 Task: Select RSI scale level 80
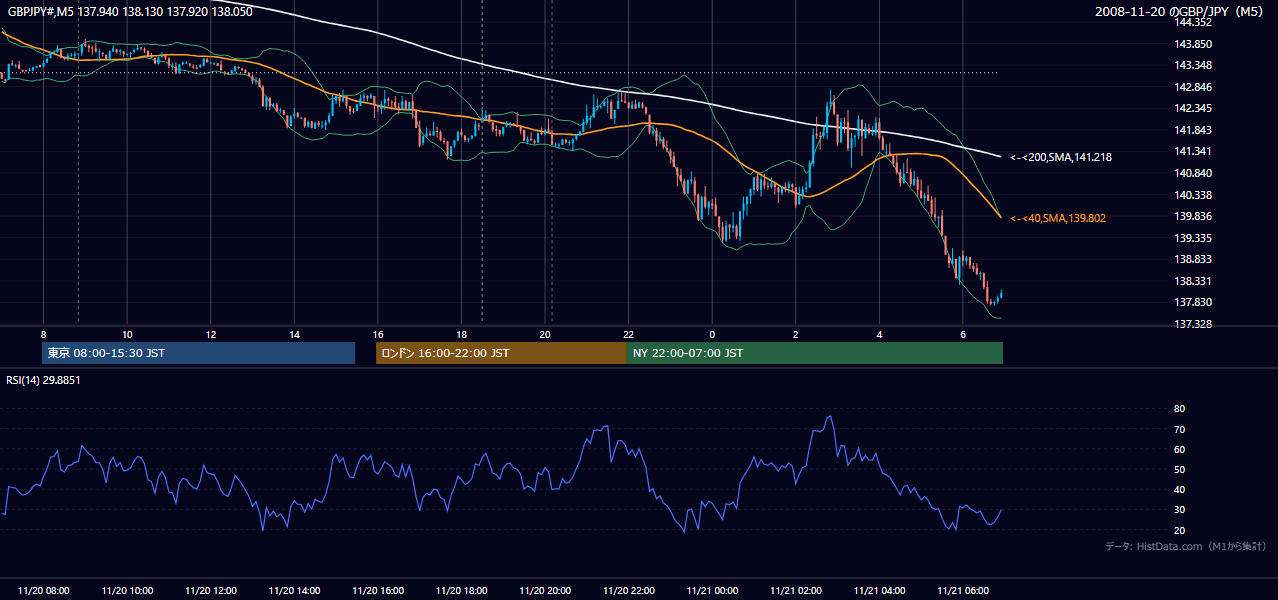1180,409
